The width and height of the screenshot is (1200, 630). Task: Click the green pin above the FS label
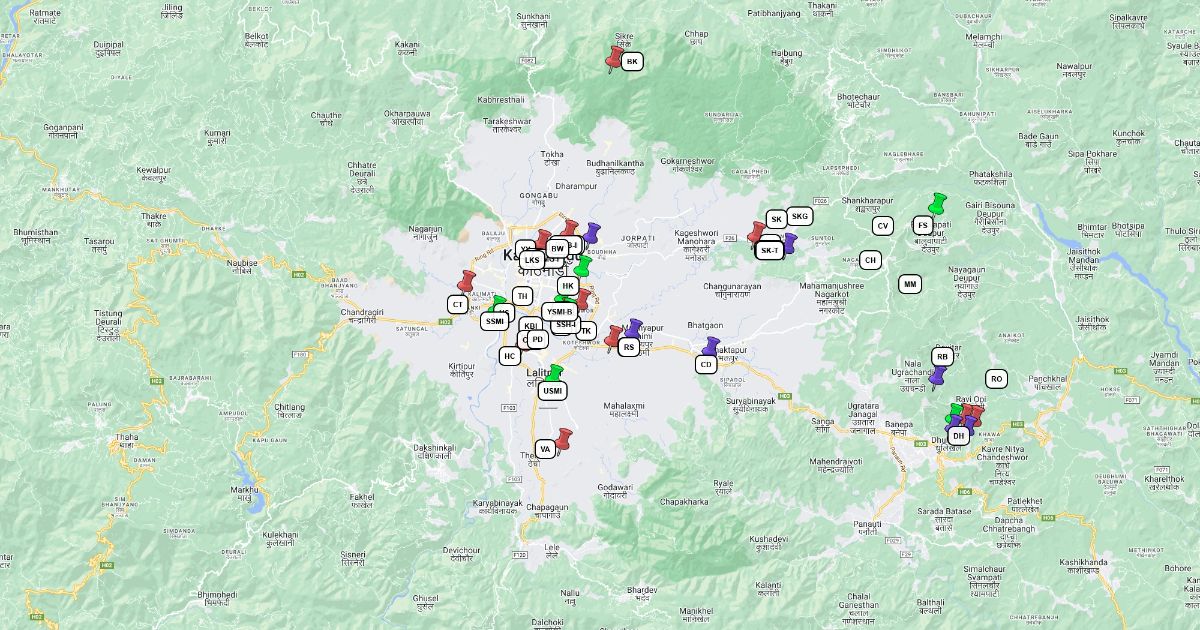pos(937,204)
